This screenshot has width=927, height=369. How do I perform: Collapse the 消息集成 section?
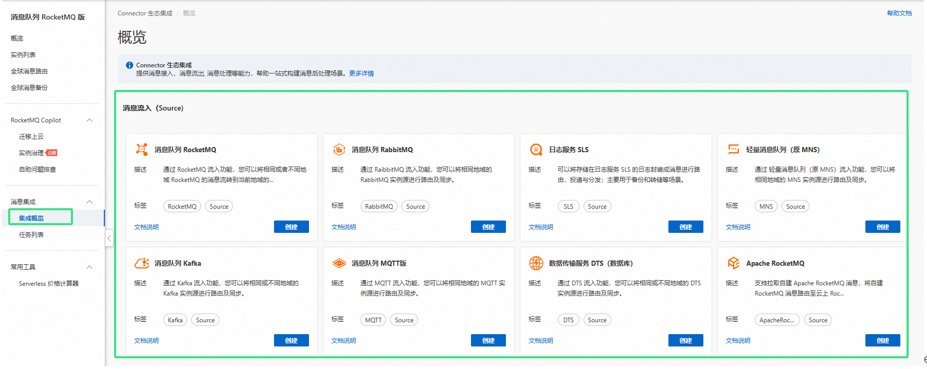[x=89, y=202]
